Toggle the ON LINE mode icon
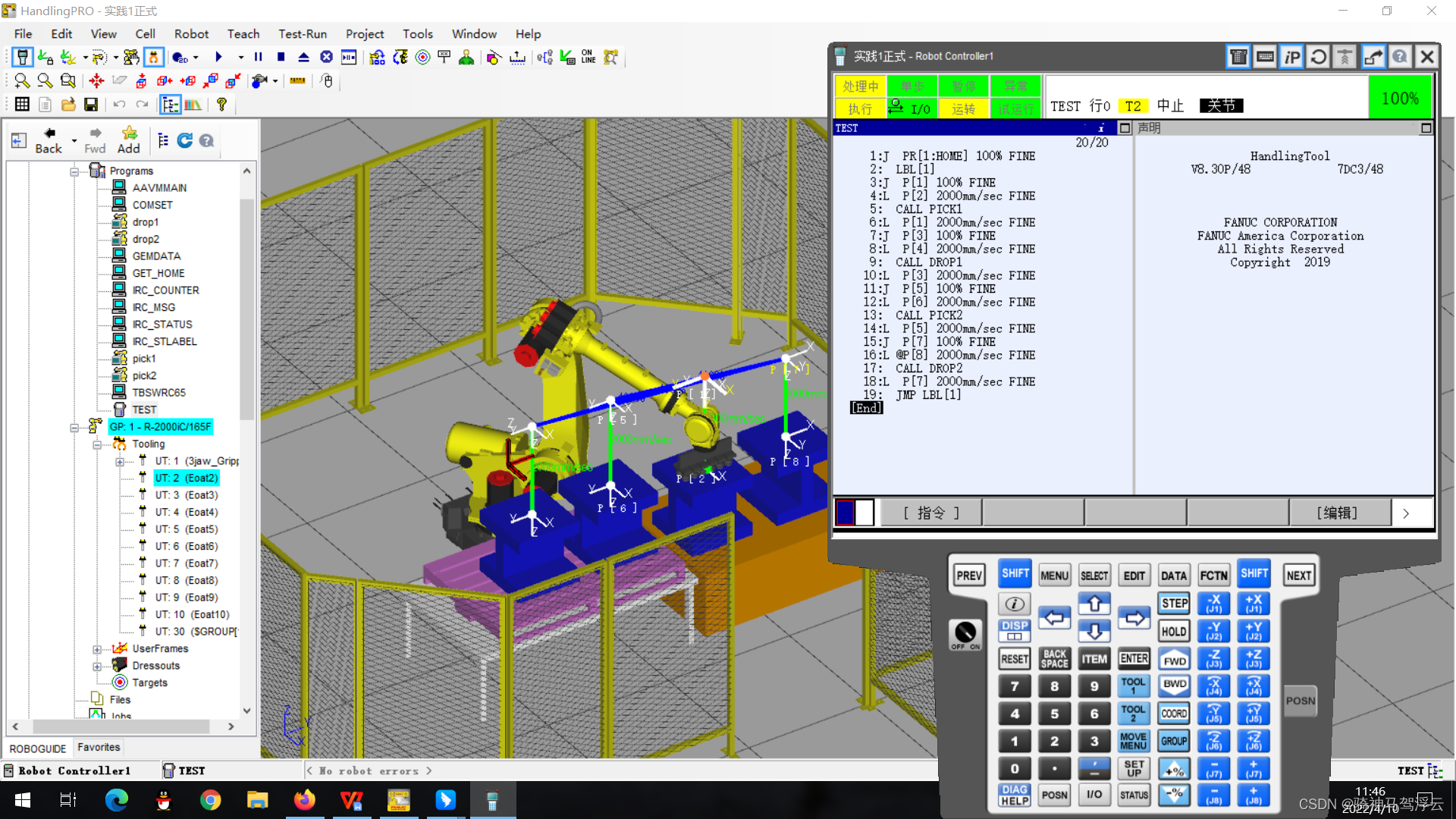The width and height of the screenshot is (1456, 819). click(588, 58)
